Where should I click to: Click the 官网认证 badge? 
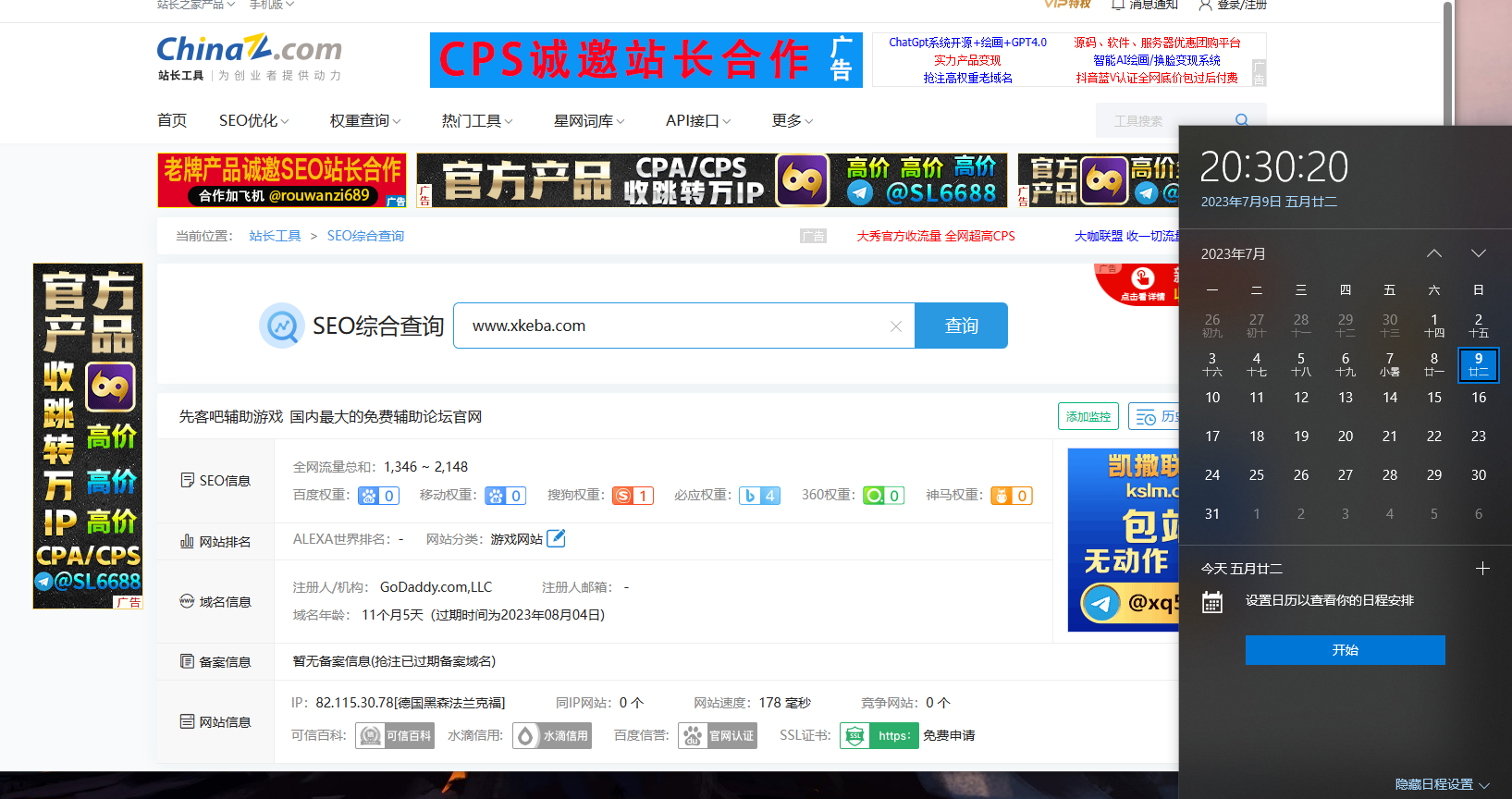pyautogui.click(x=718, y=736)
